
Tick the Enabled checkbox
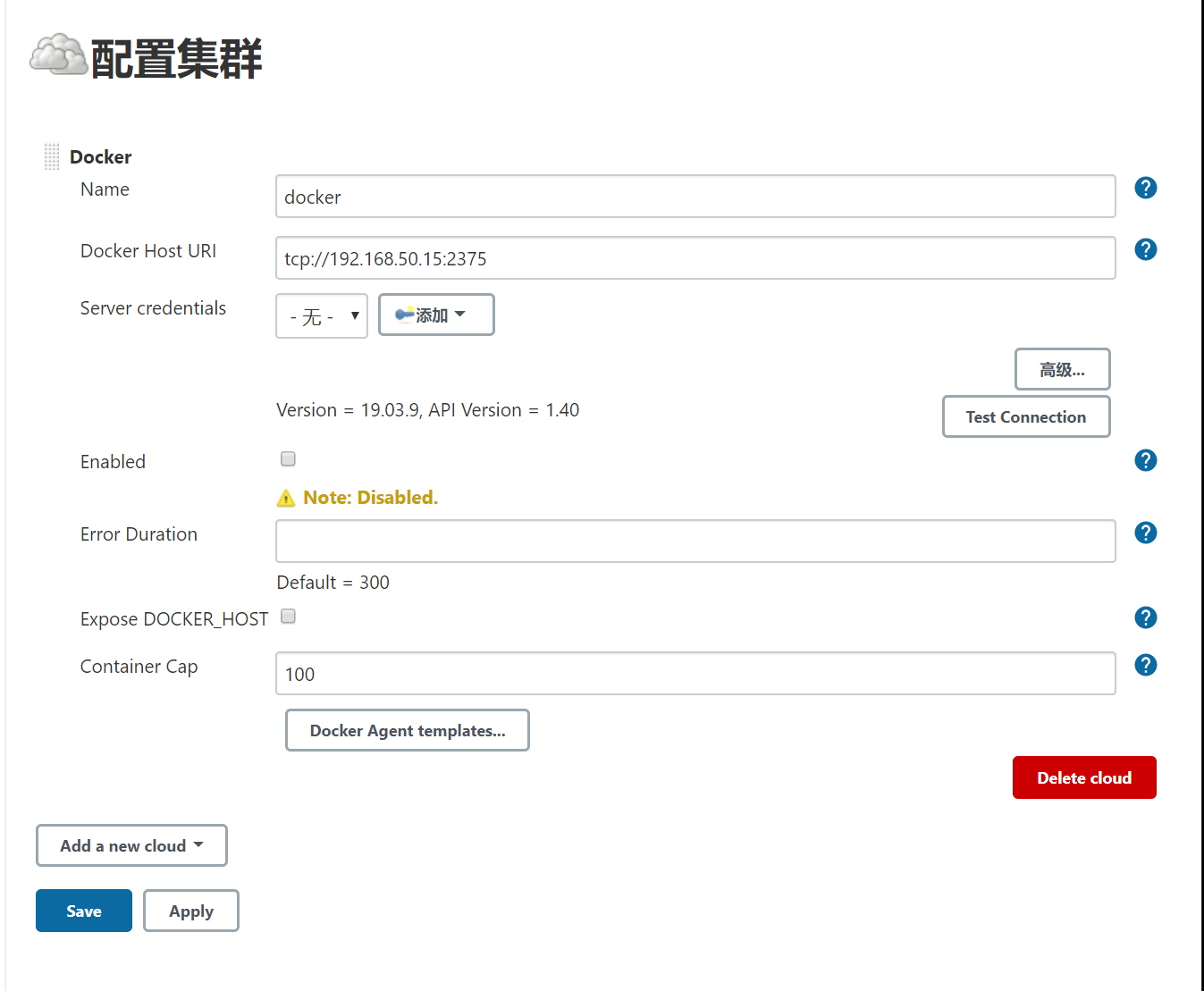coord(288,458)
